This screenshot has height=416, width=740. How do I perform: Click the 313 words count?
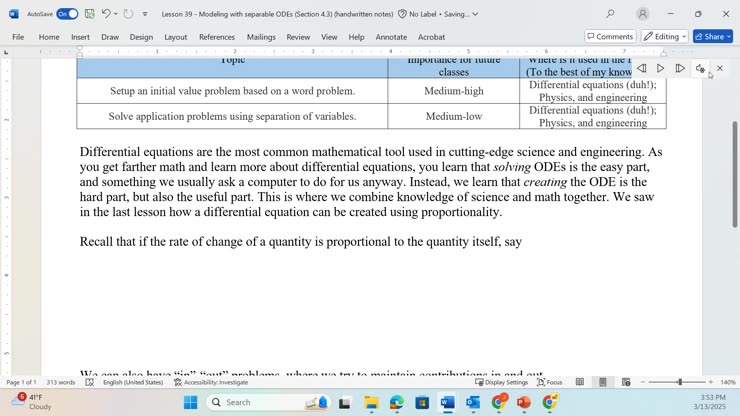click(x=60, y=382)
